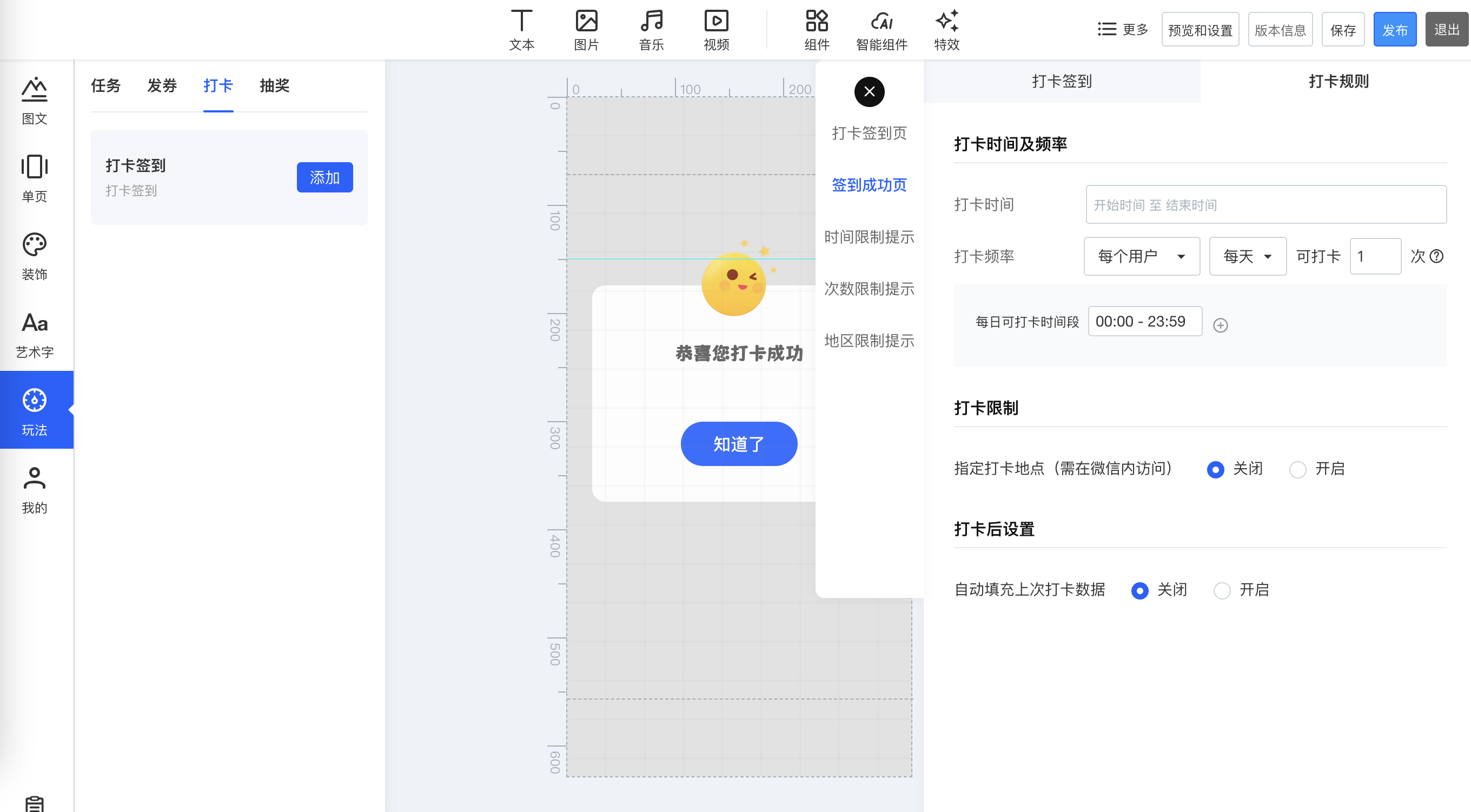Click the 发布 publish button
Image resolution: width=1471 pixels, height=812 pixels.
coord(1395,30)
